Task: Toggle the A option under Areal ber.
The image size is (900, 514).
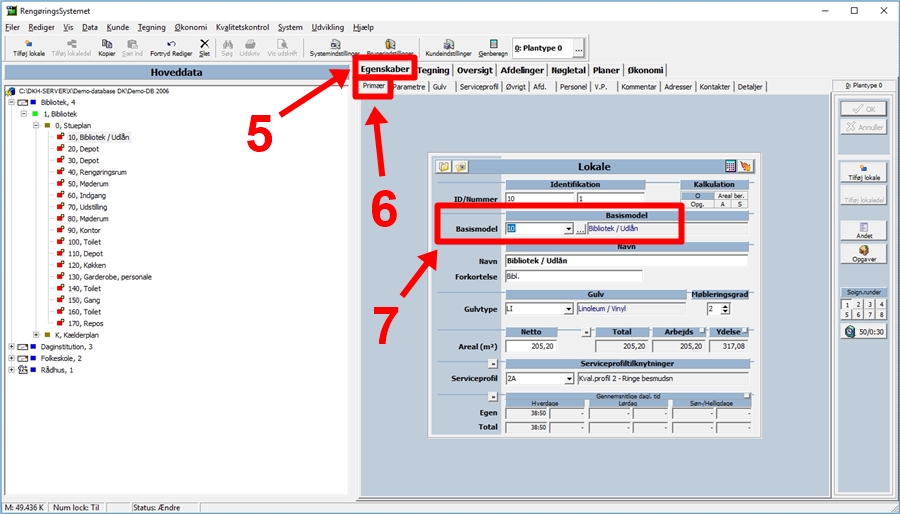Action: (723, 204)
